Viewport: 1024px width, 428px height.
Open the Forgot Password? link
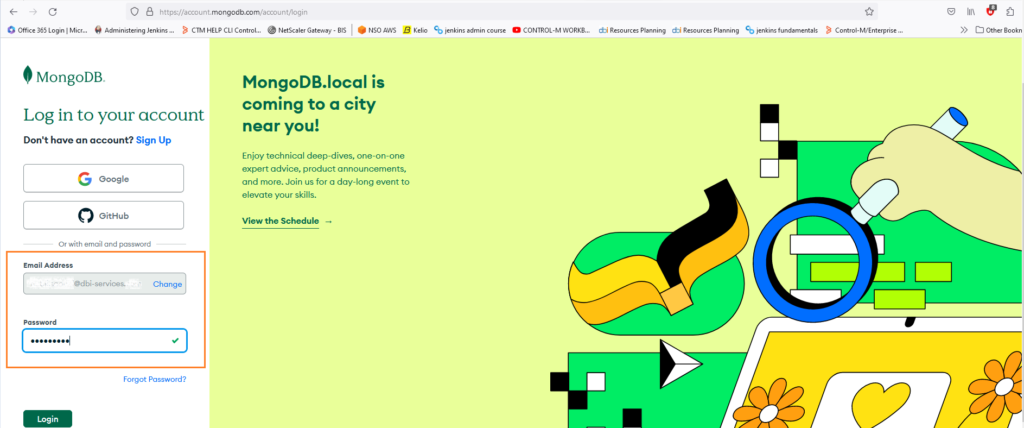click(155, 379)
